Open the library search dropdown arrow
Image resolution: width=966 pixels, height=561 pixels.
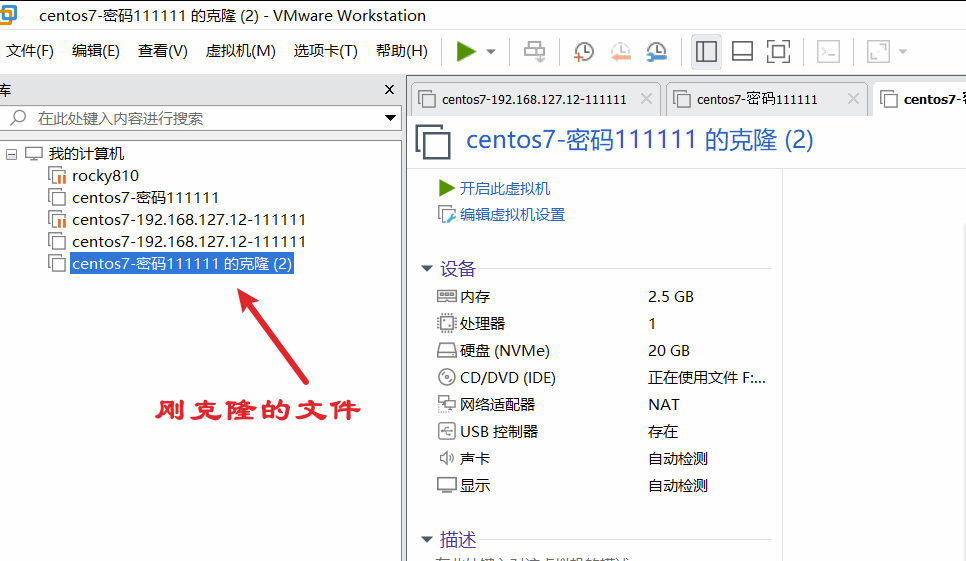coord(390,118)
